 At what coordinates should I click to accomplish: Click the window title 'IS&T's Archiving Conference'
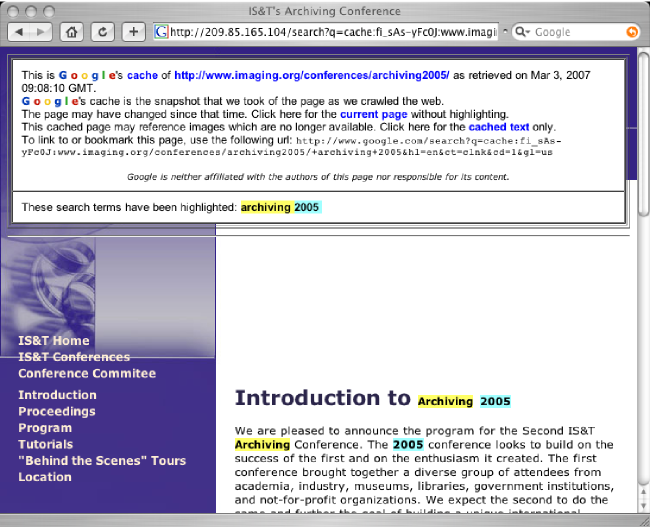(x=325, y=11)
